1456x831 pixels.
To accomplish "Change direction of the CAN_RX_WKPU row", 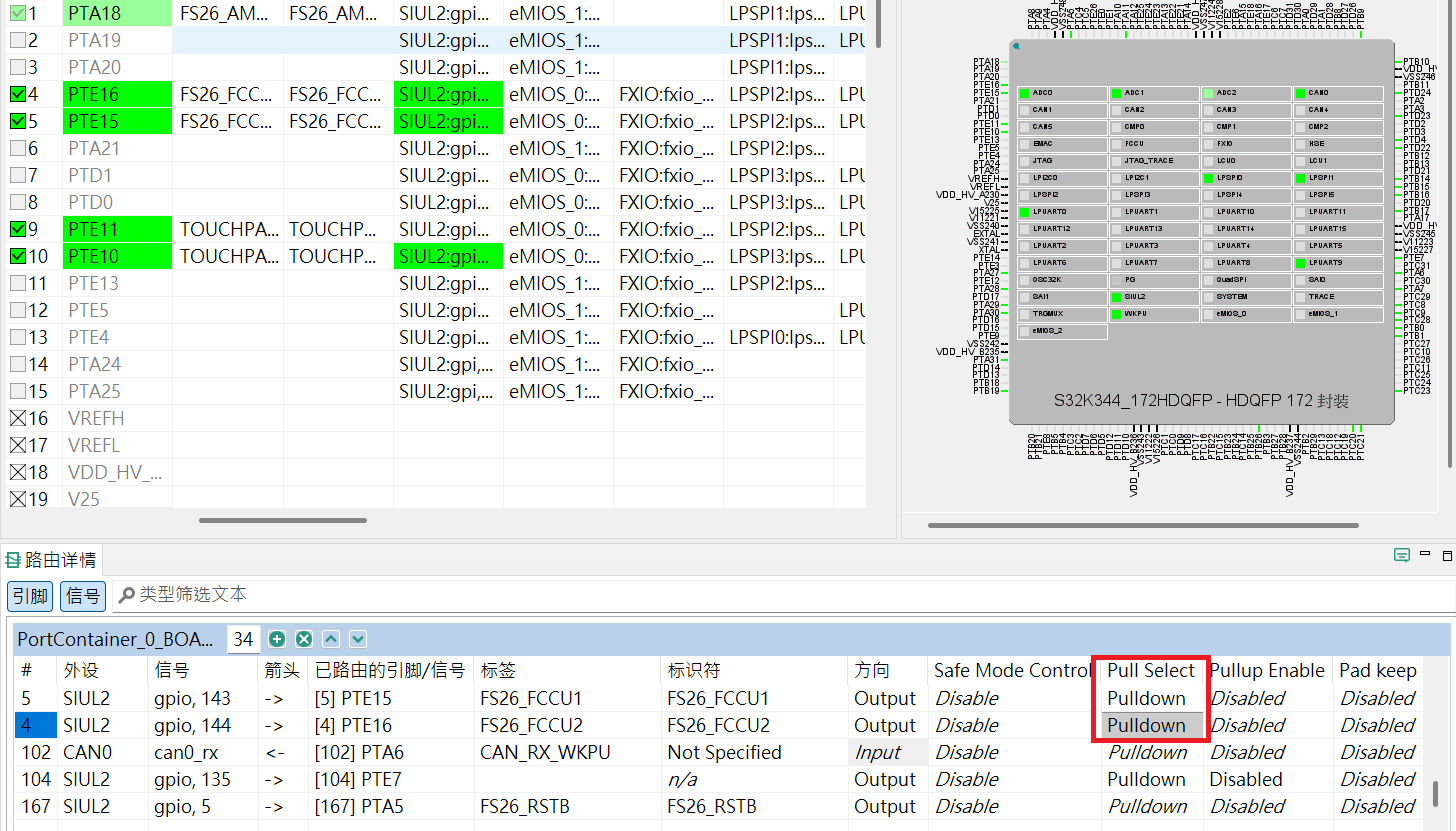I will [x=888, y=752].
